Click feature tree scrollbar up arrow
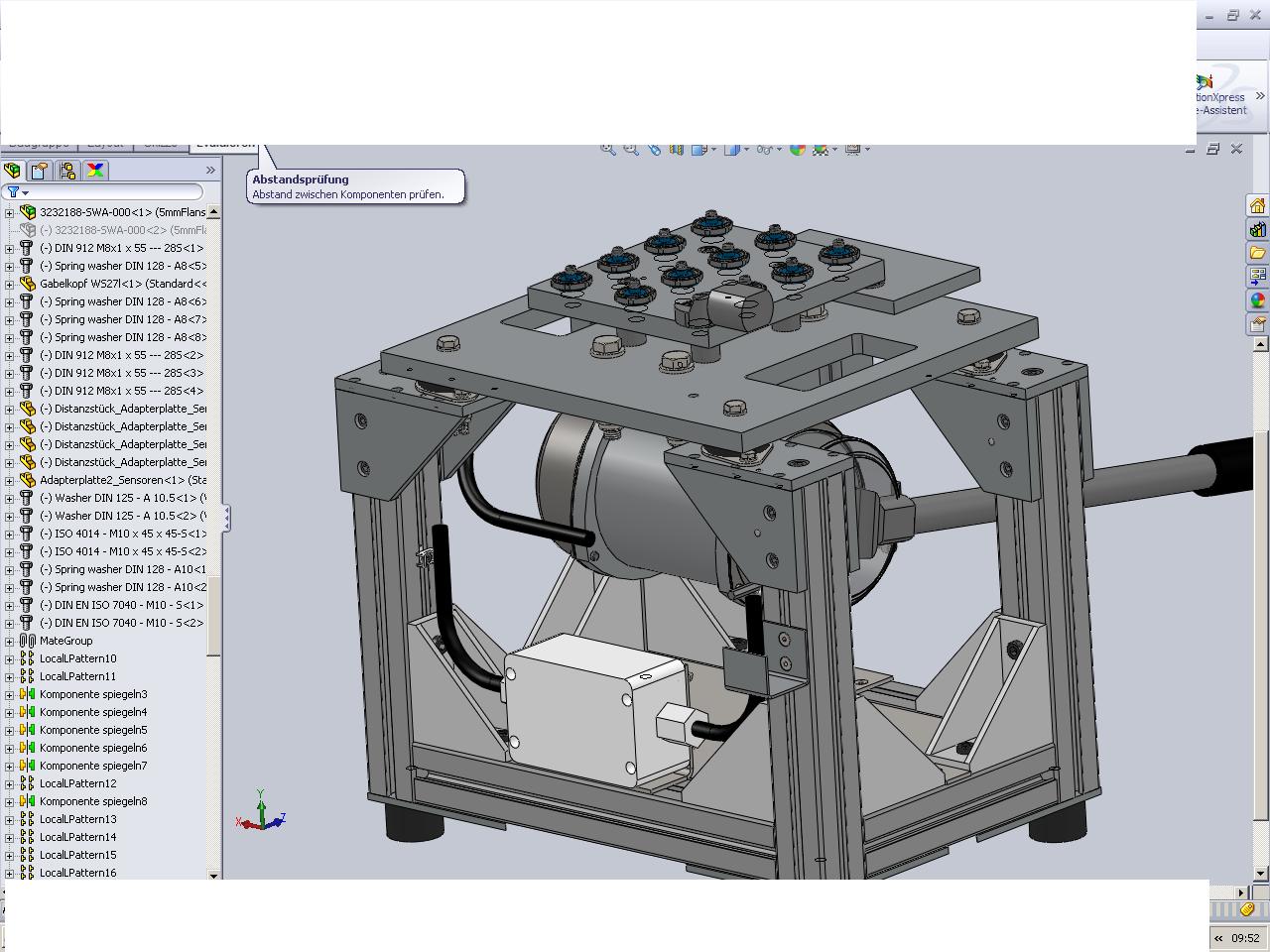This screenshot has height=952, width=1270. (213, 211)
